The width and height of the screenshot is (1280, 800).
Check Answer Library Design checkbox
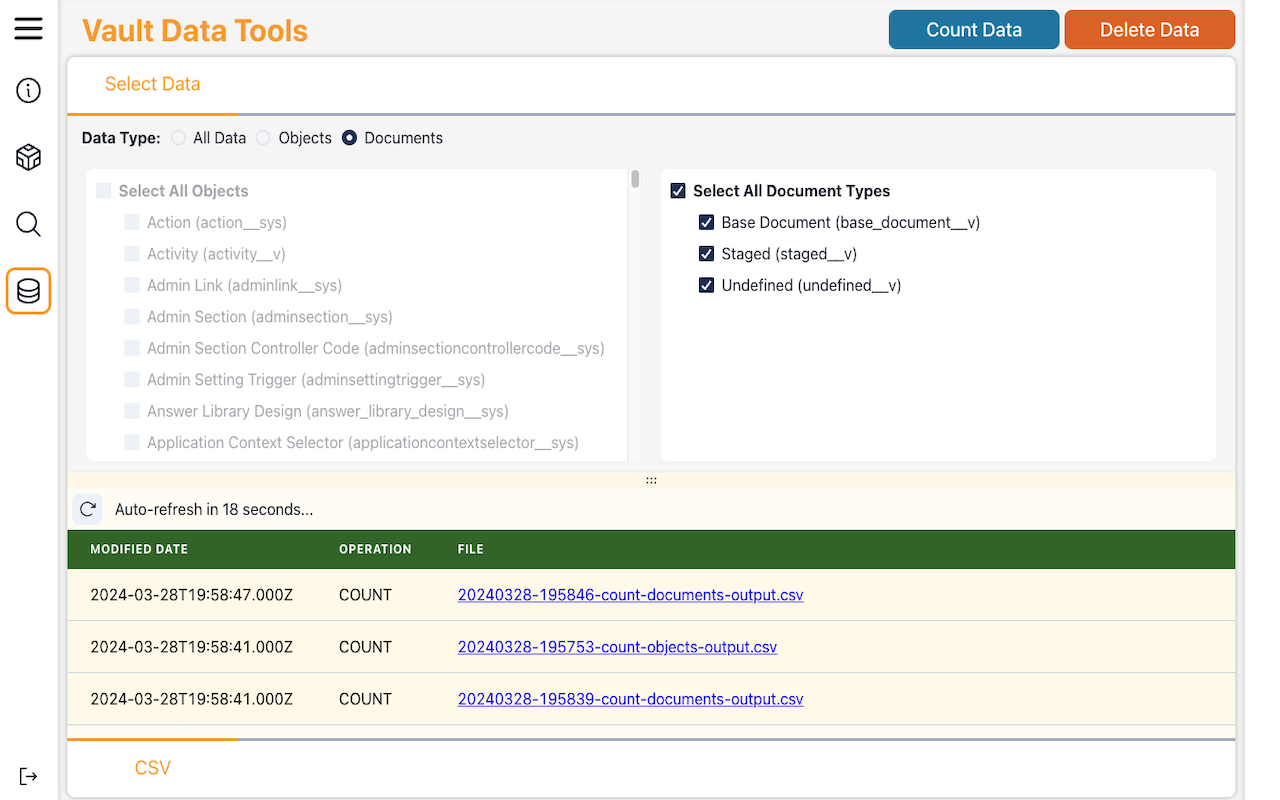click(132, 411)
